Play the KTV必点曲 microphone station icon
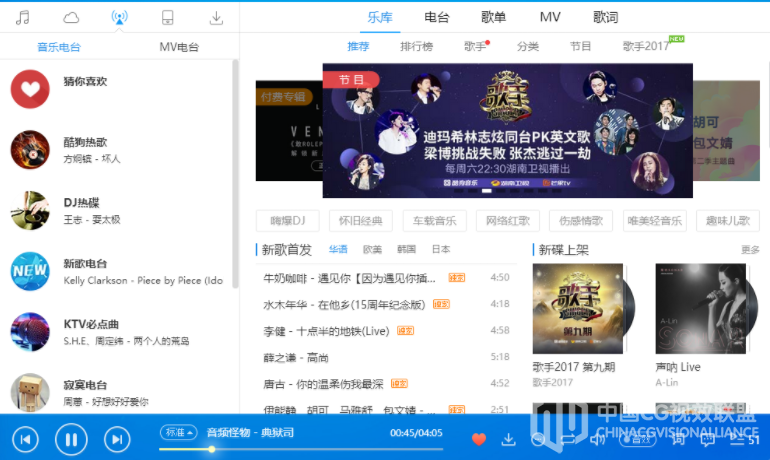 pos(30,332)
